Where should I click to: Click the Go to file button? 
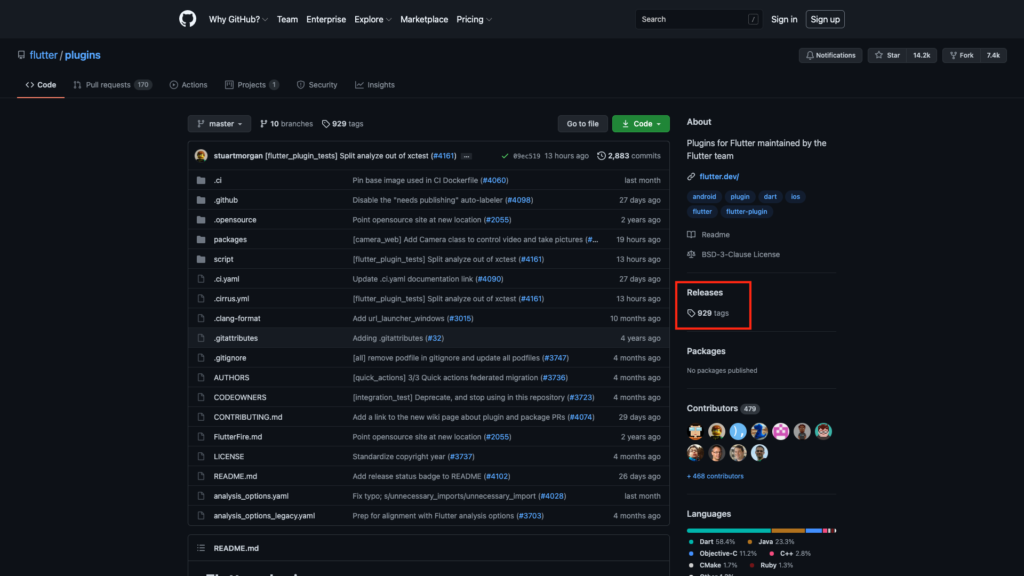(x=583, y=123)
